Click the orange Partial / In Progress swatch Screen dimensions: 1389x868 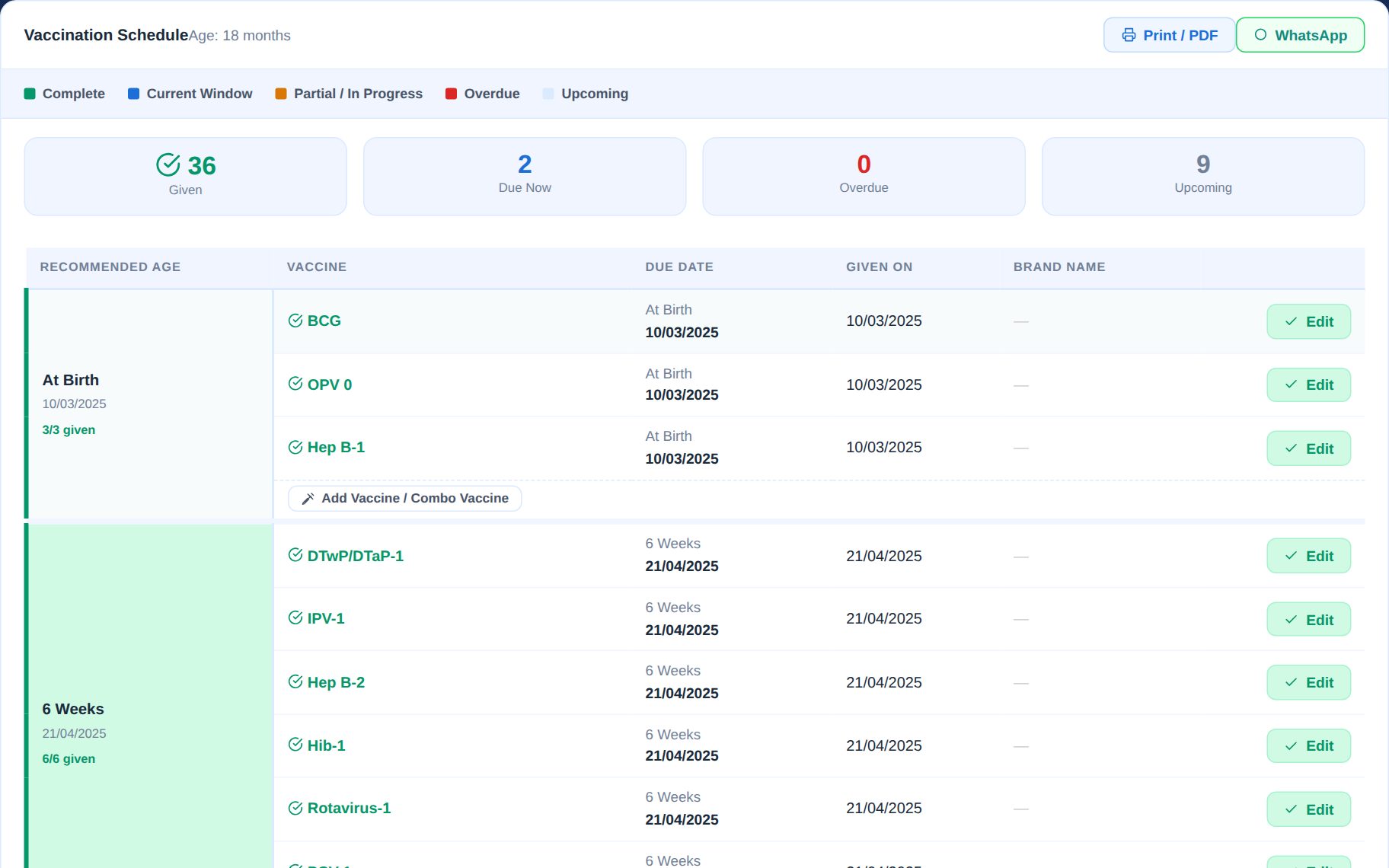point(281,94)
